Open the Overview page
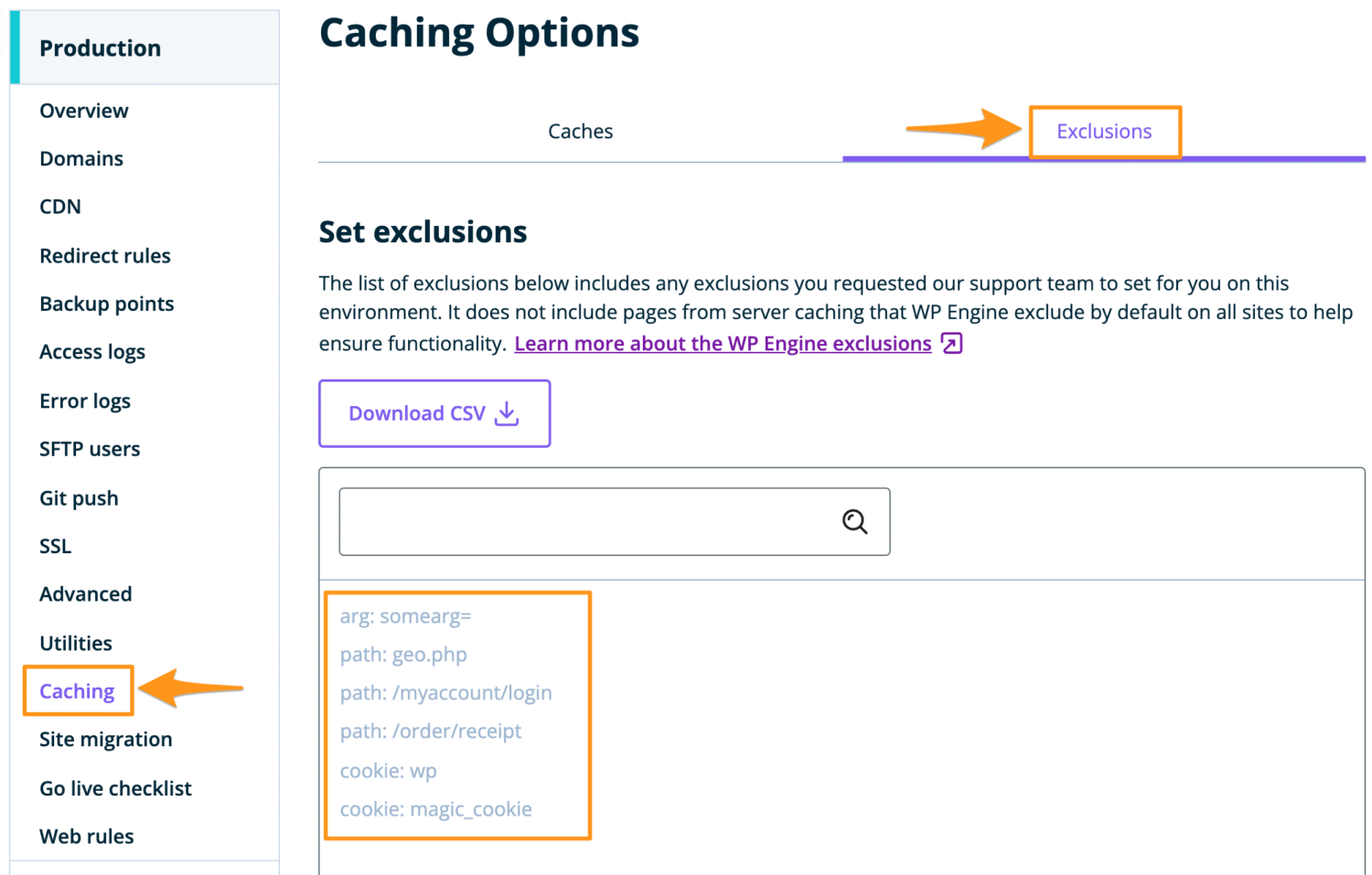The height and width of the screenshot is (875, 1372). (83, 110)
